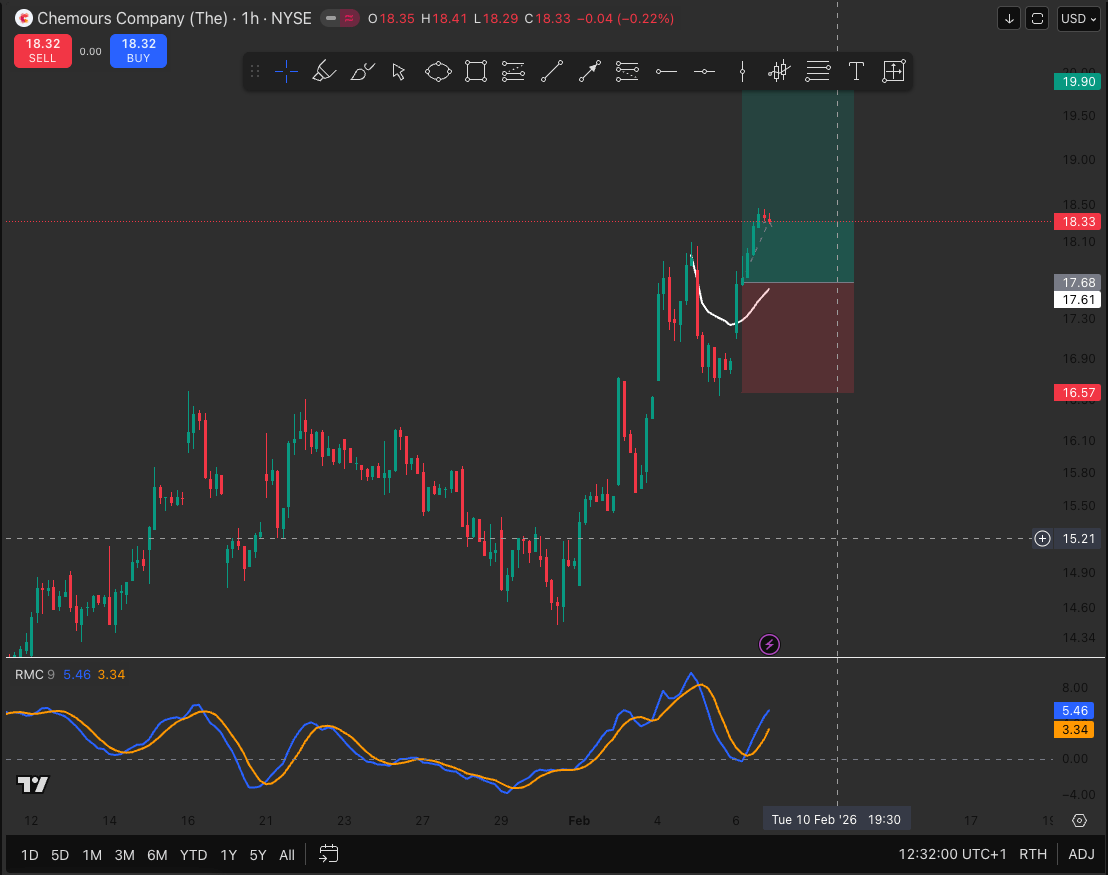
Task: Open chart time axis settings gear
Action: 1079,821
